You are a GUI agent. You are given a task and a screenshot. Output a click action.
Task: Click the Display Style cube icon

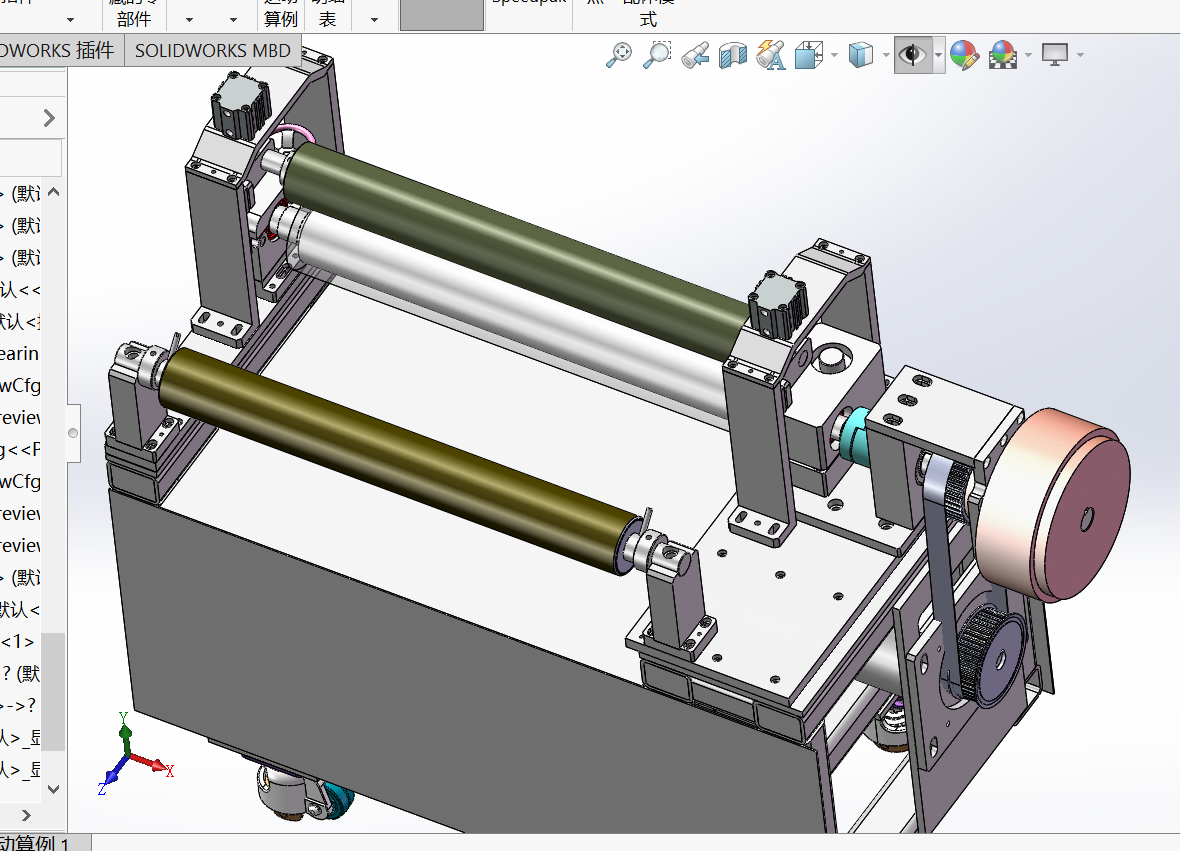pyautogui.click(x=861, y=55)
